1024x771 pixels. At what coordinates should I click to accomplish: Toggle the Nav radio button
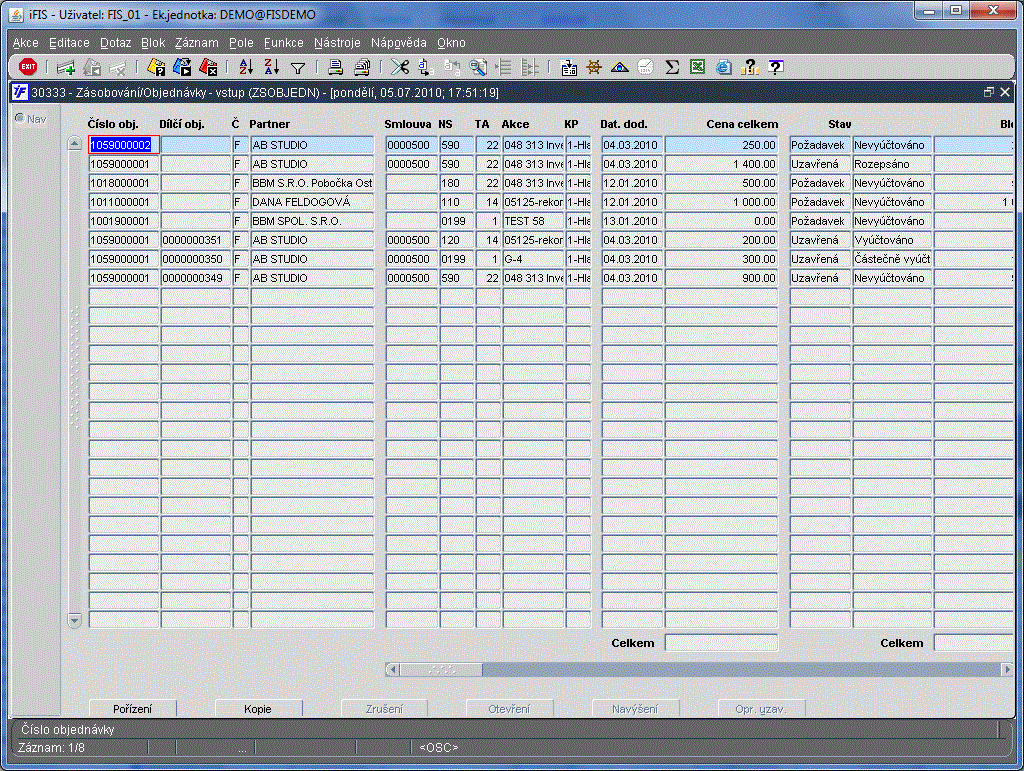tap(20, 118)
